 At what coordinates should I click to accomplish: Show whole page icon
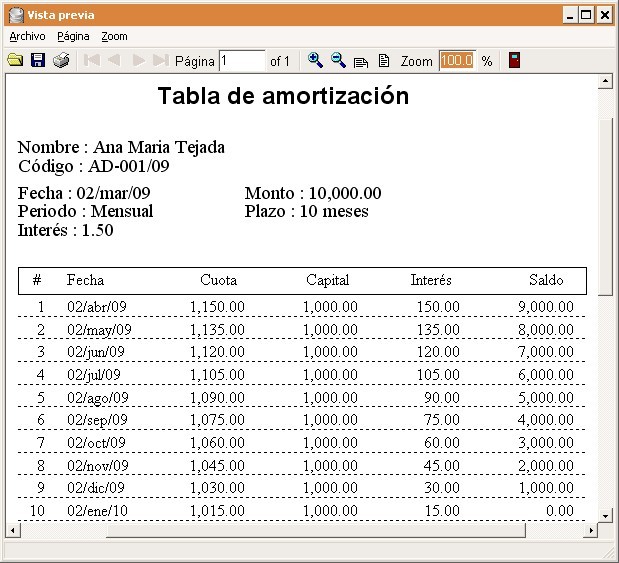tap(384, 61)
